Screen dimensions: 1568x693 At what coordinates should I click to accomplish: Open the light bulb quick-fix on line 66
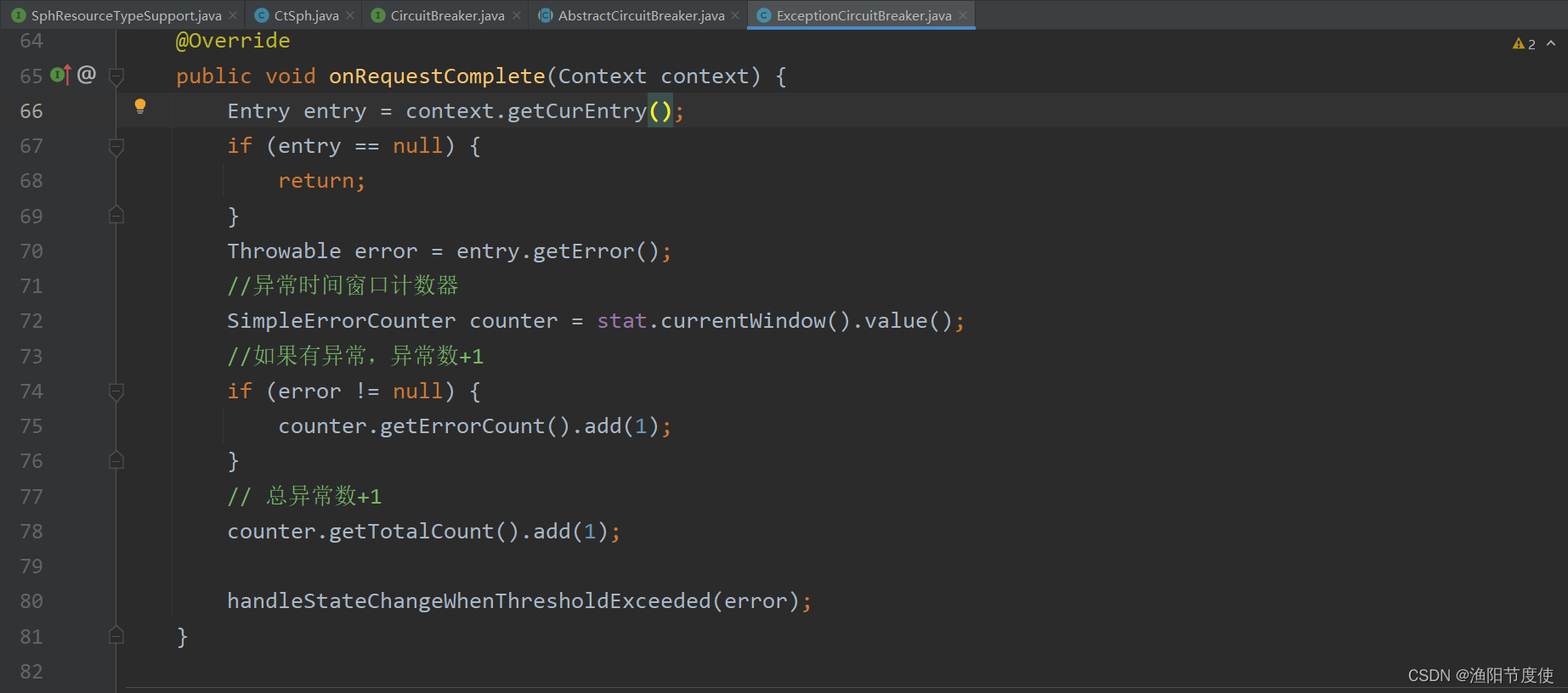click(140, 106)
